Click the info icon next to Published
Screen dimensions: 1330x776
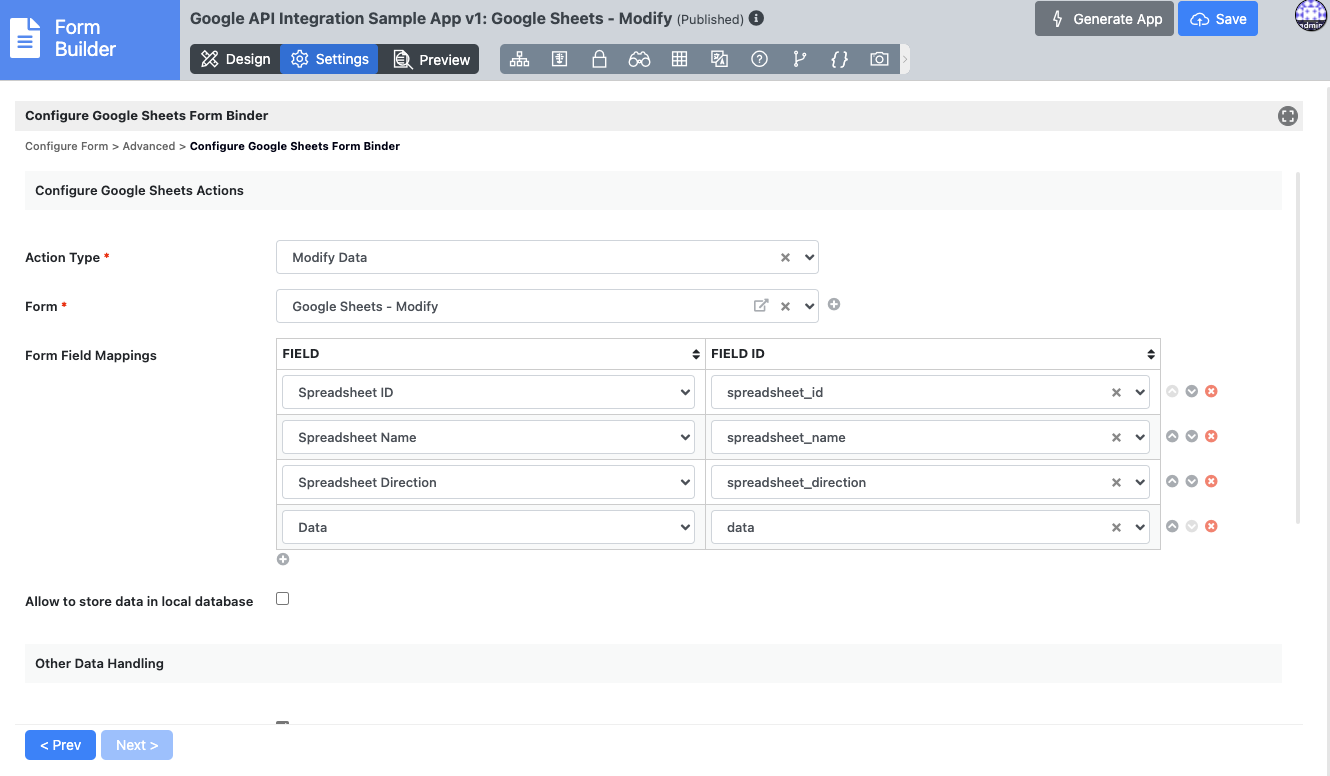click(x=756, y=18)
